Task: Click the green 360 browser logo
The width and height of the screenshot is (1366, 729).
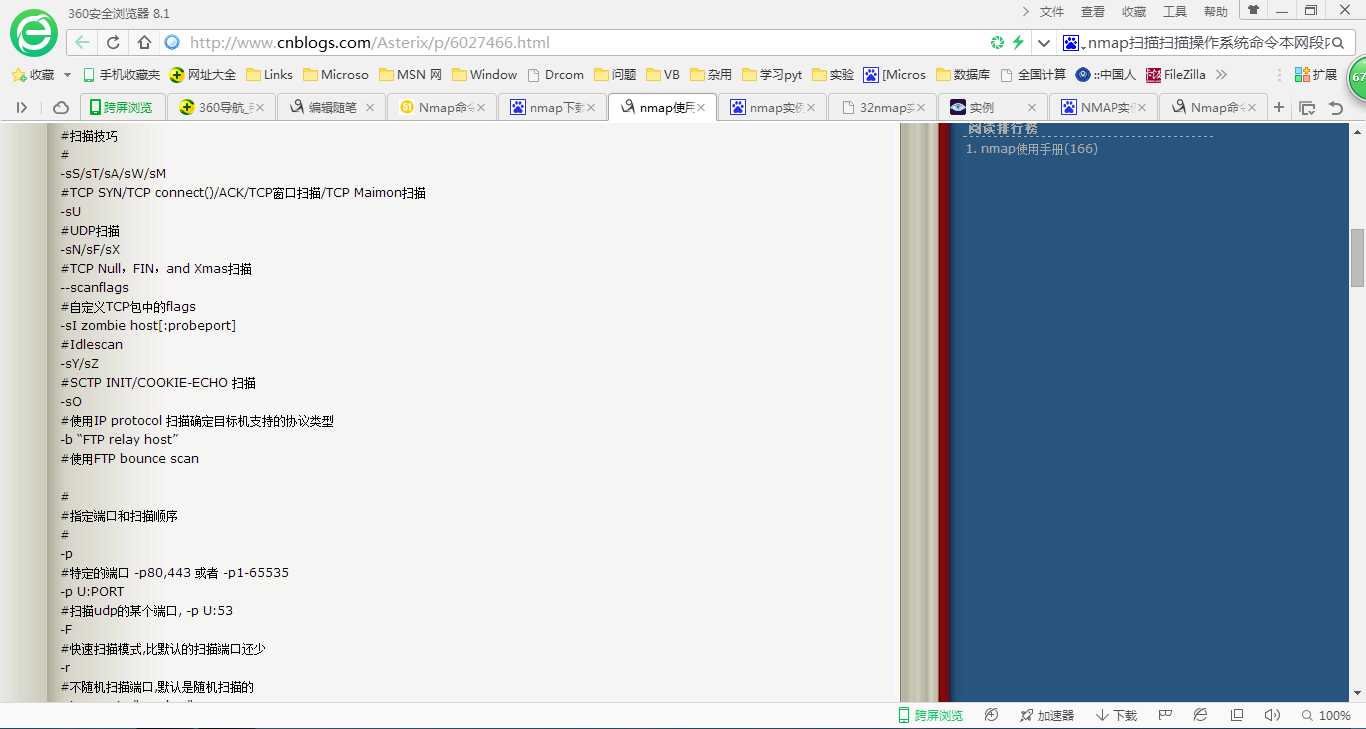Action: tap(34, 33)
